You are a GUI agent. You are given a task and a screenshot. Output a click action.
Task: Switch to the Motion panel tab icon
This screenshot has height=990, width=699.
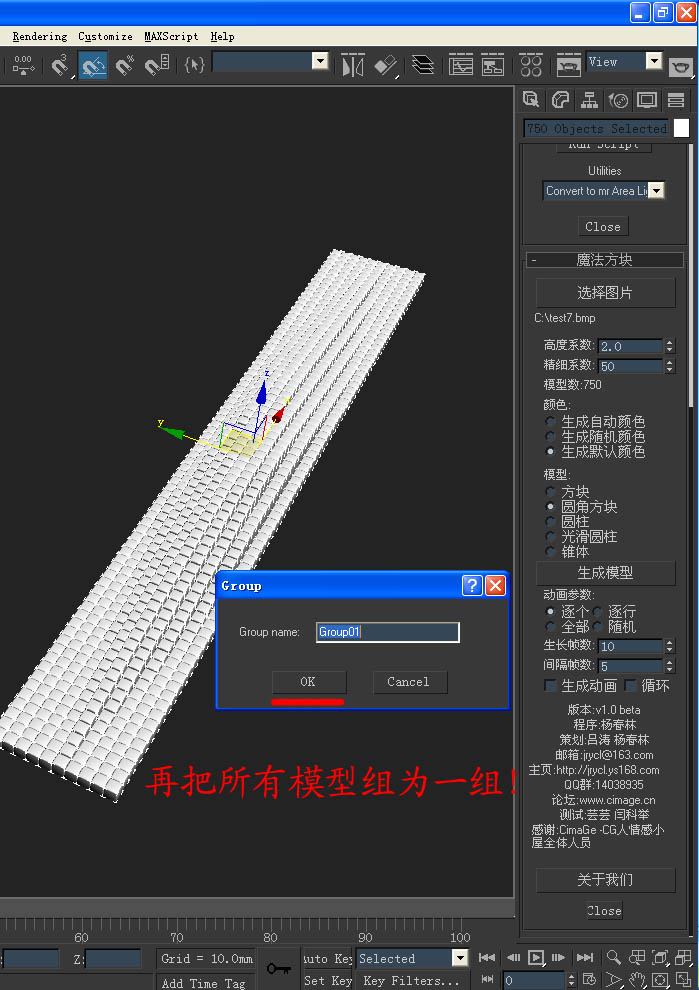pos(618,100)
